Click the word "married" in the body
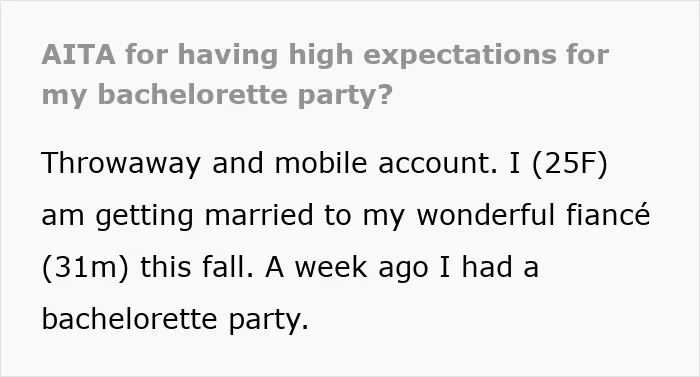The image size is (700, 377). [x=259, y=215]
